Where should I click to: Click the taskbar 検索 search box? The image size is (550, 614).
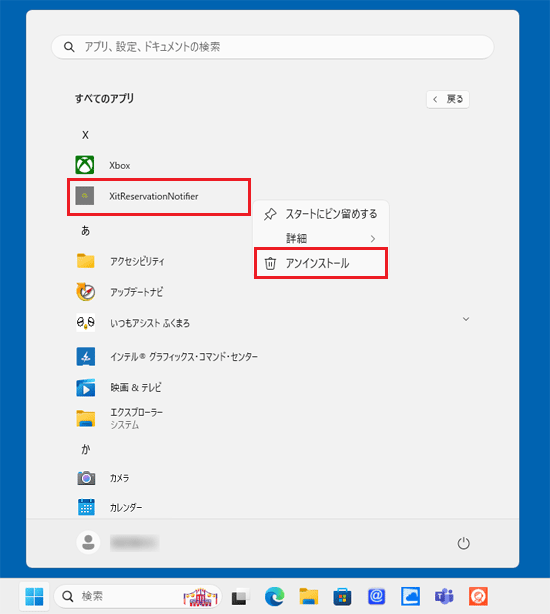[137, 596]
